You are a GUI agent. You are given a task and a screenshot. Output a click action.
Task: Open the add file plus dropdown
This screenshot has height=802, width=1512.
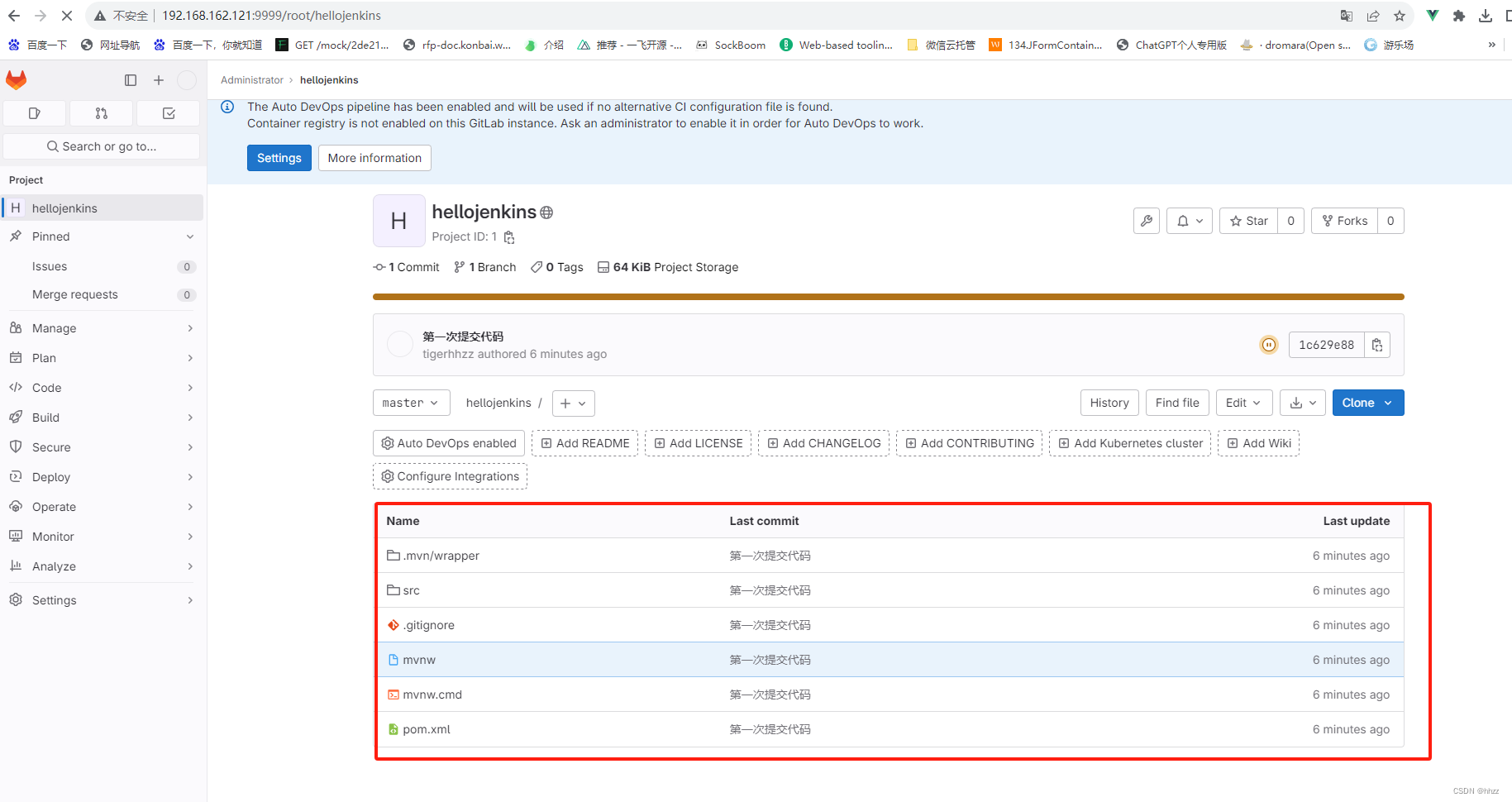click(573, 403)
